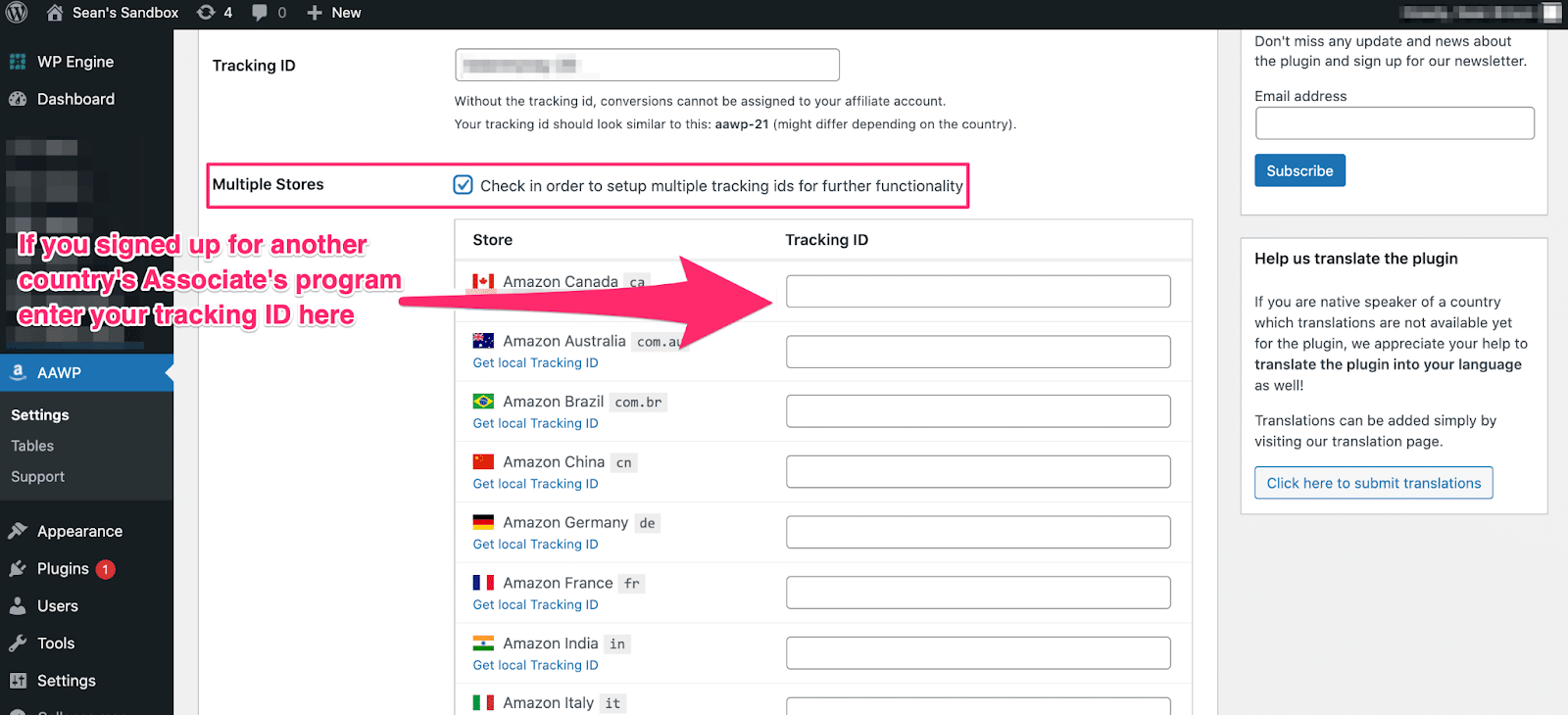The height and width of the screenshot is (715, 1568).
Task: Click the Germany flag icon
Action: [x=483, y=522]
